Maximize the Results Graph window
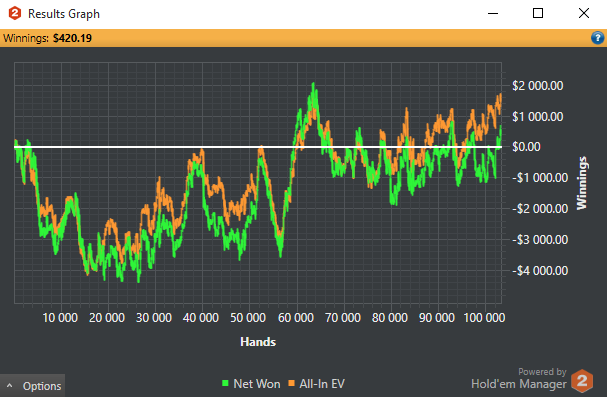Image resolution: width=607 pixels, height=397 pixels. [538, 14]
